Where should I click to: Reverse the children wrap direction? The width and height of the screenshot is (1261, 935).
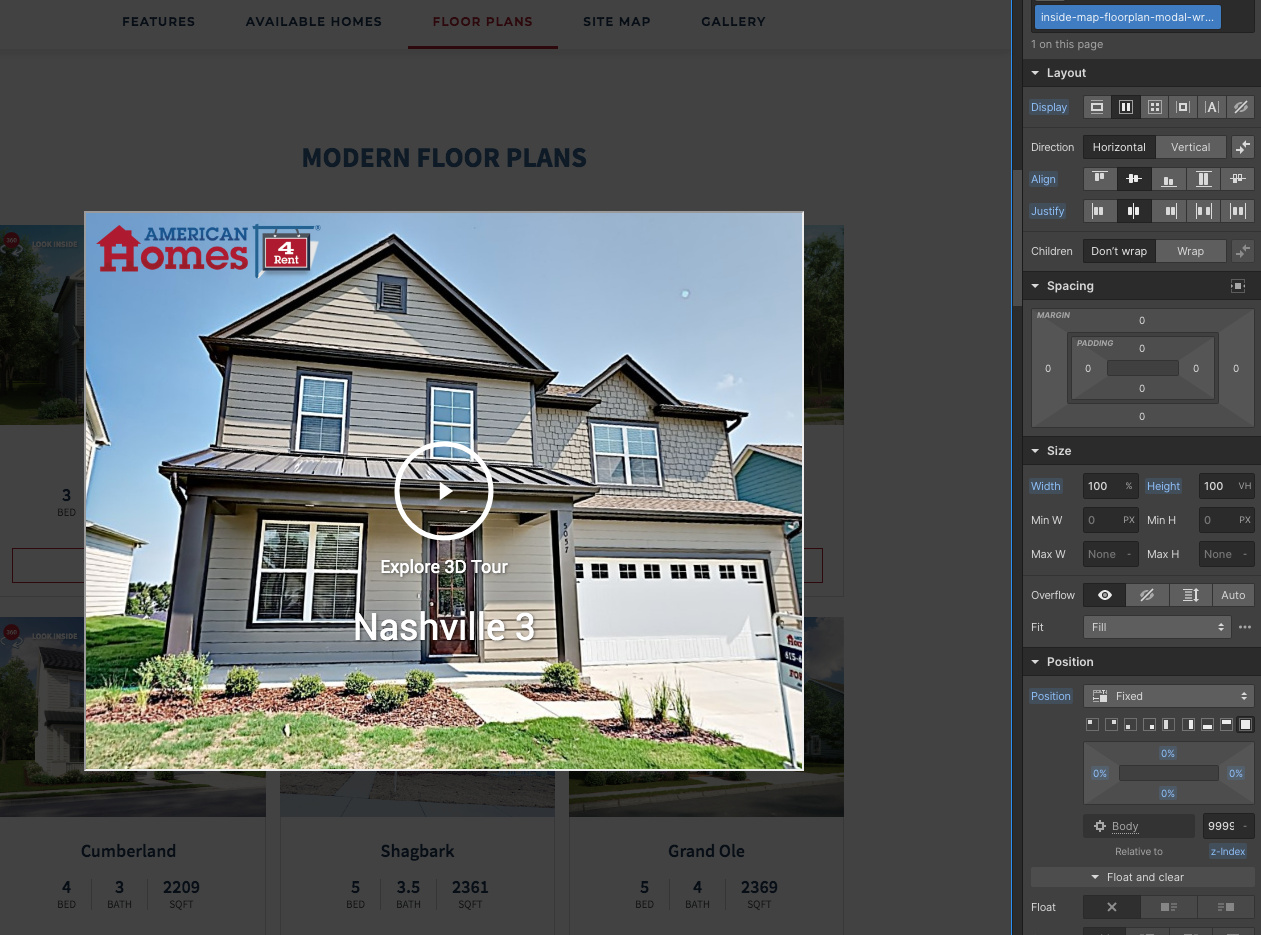point(1242,251)
